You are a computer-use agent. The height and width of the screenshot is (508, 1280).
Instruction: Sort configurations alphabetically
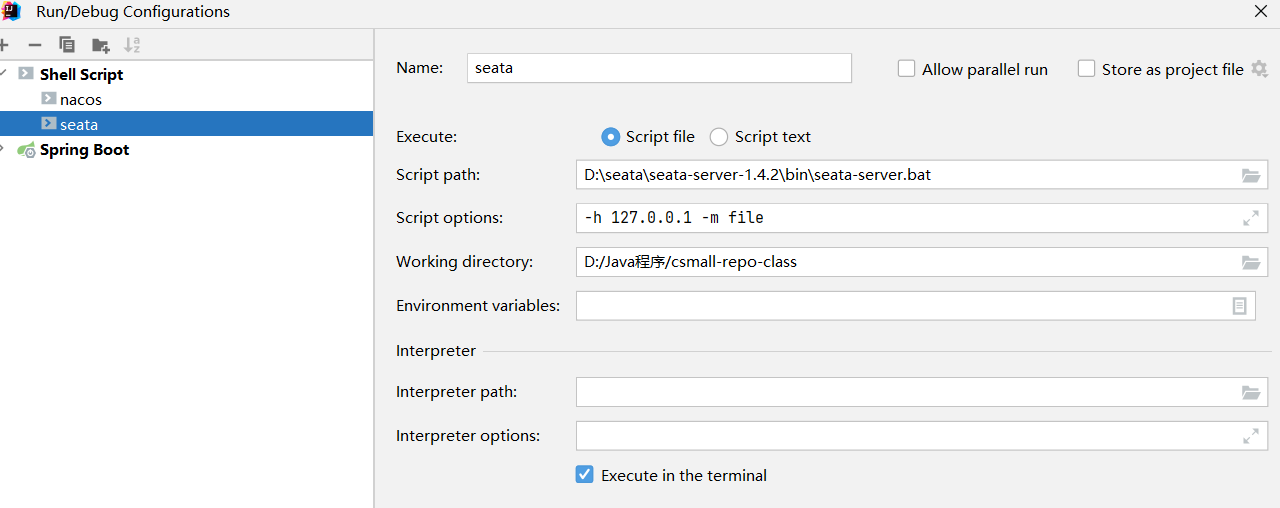132,45
